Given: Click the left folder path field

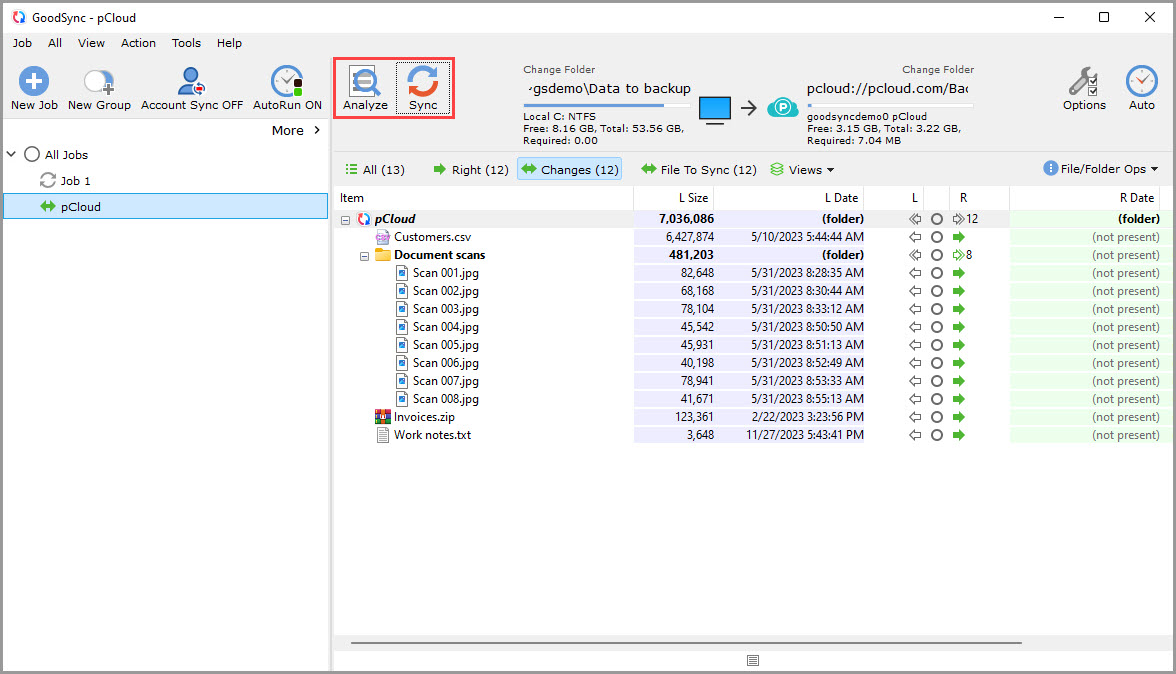Looking at the screenshot, I should (607, 88).
